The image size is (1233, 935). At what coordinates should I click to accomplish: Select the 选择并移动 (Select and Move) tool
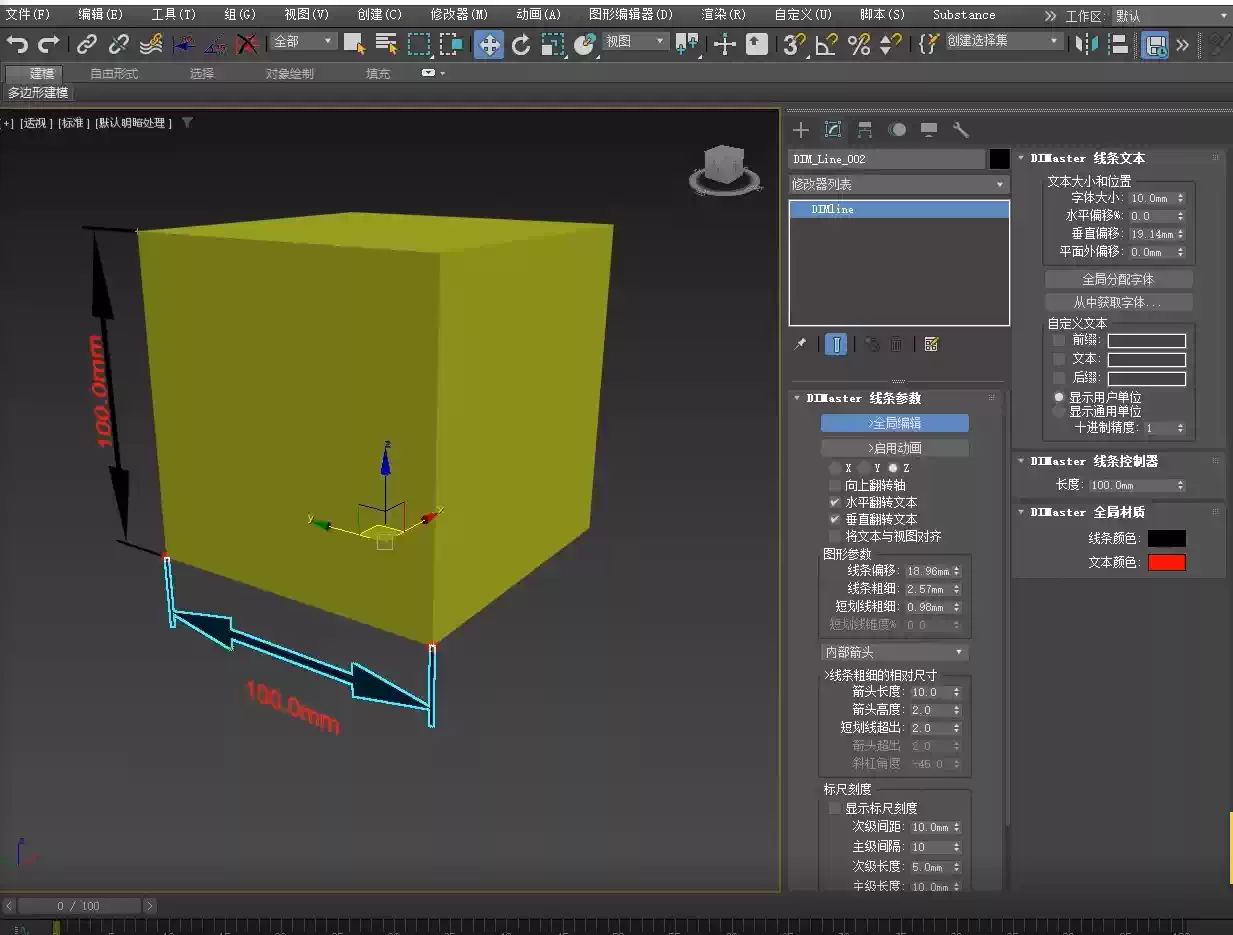[x=488, y=45]
